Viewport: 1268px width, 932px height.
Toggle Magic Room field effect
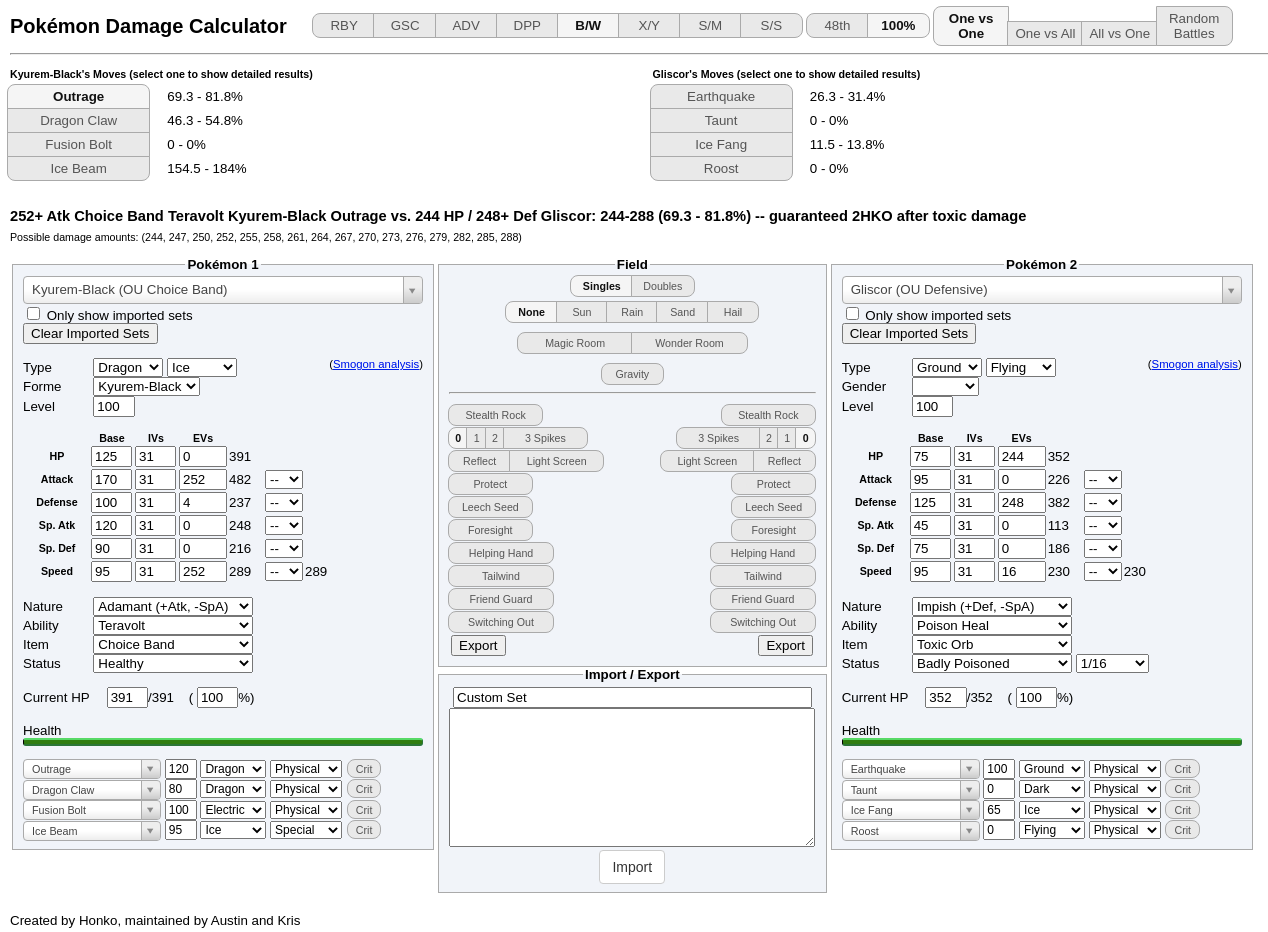[x=574, y=343]
